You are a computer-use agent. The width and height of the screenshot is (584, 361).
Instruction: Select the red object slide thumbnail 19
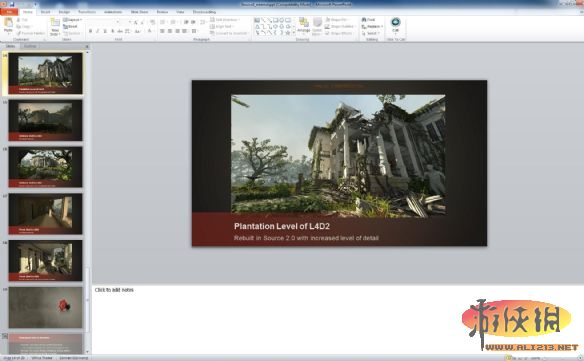click(45, 307)
